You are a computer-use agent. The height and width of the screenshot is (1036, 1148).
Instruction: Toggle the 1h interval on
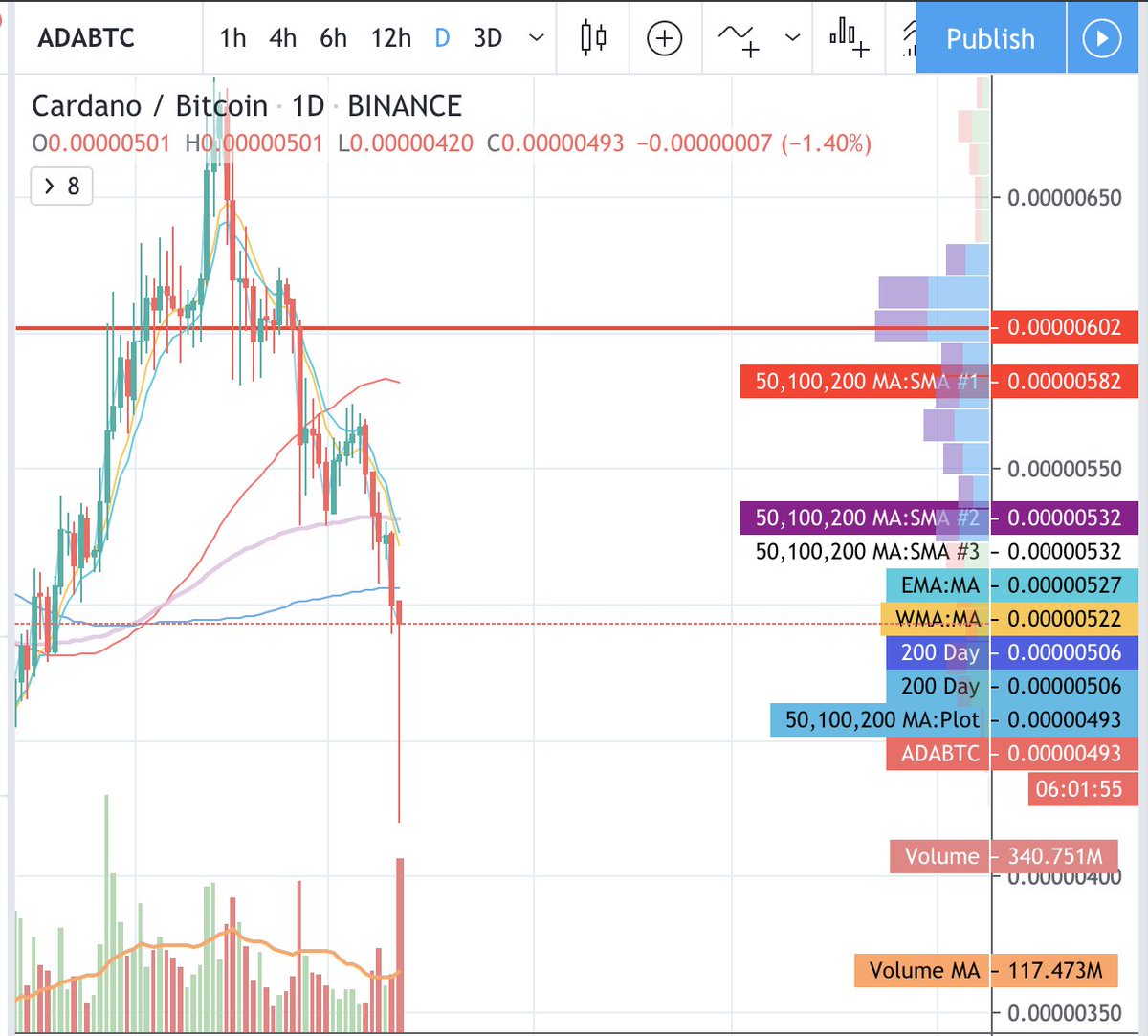[232, 38]
